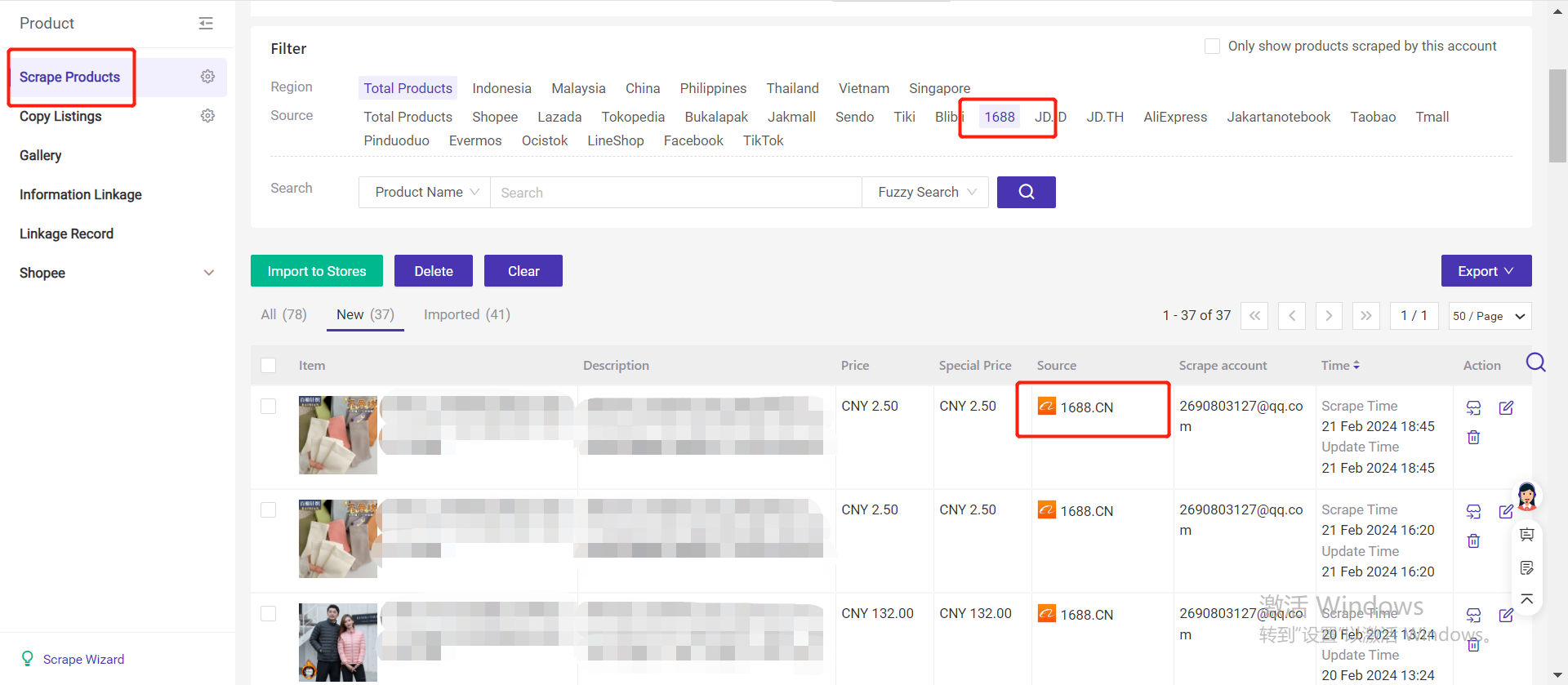The height and width of the screenshot is (685, 1568).
Task: Filter source by 1688
Action: tap(1000, 117)
